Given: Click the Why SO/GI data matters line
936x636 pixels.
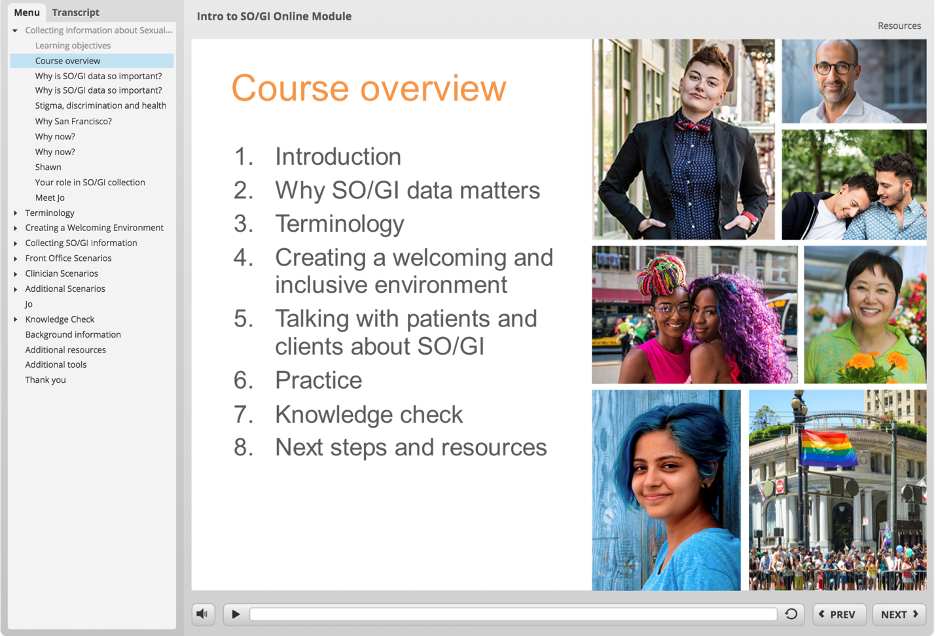Looking at the screenshot, I should click(x=407, y=191).
